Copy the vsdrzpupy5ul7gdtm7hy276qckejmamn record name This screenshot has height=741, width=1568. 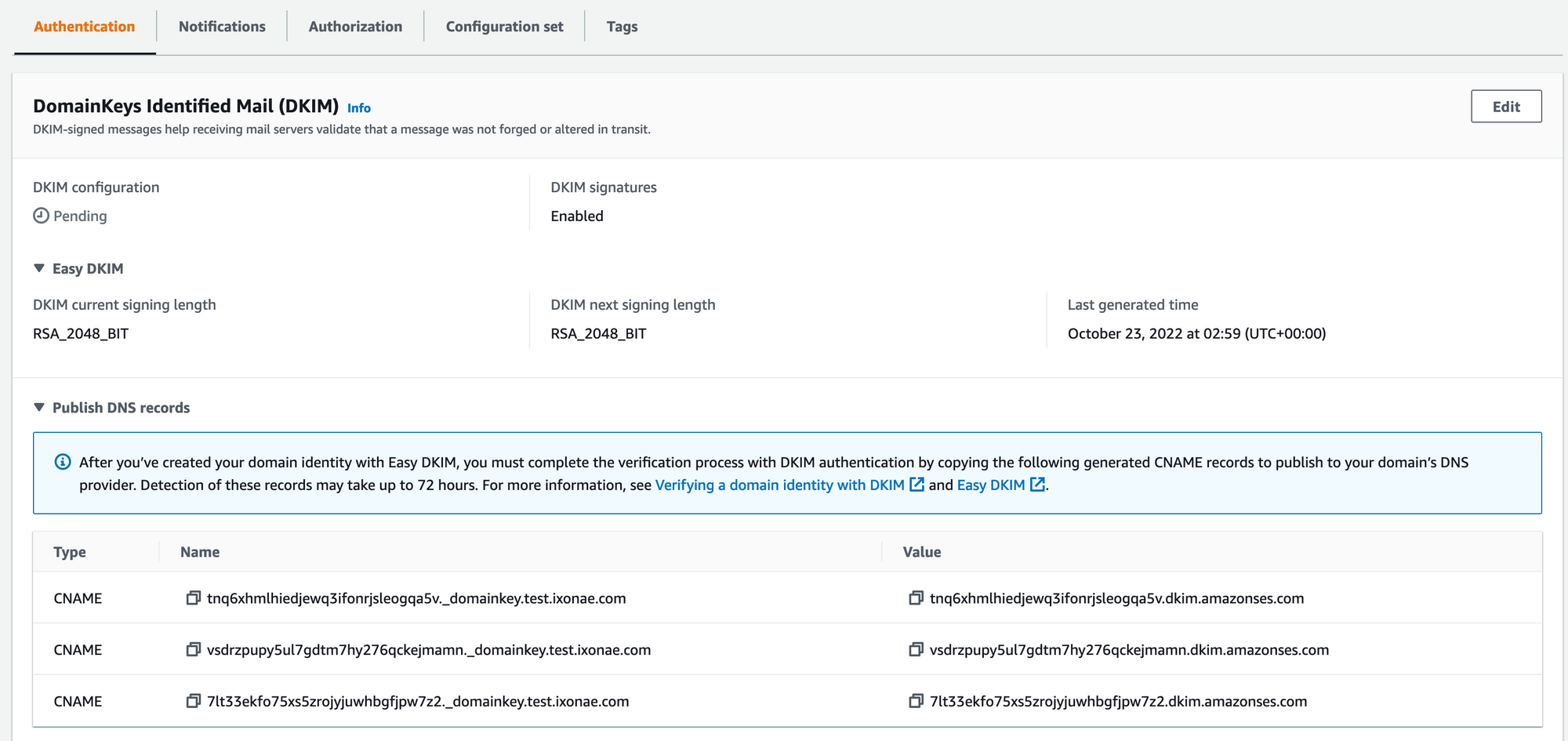point(192,649)
